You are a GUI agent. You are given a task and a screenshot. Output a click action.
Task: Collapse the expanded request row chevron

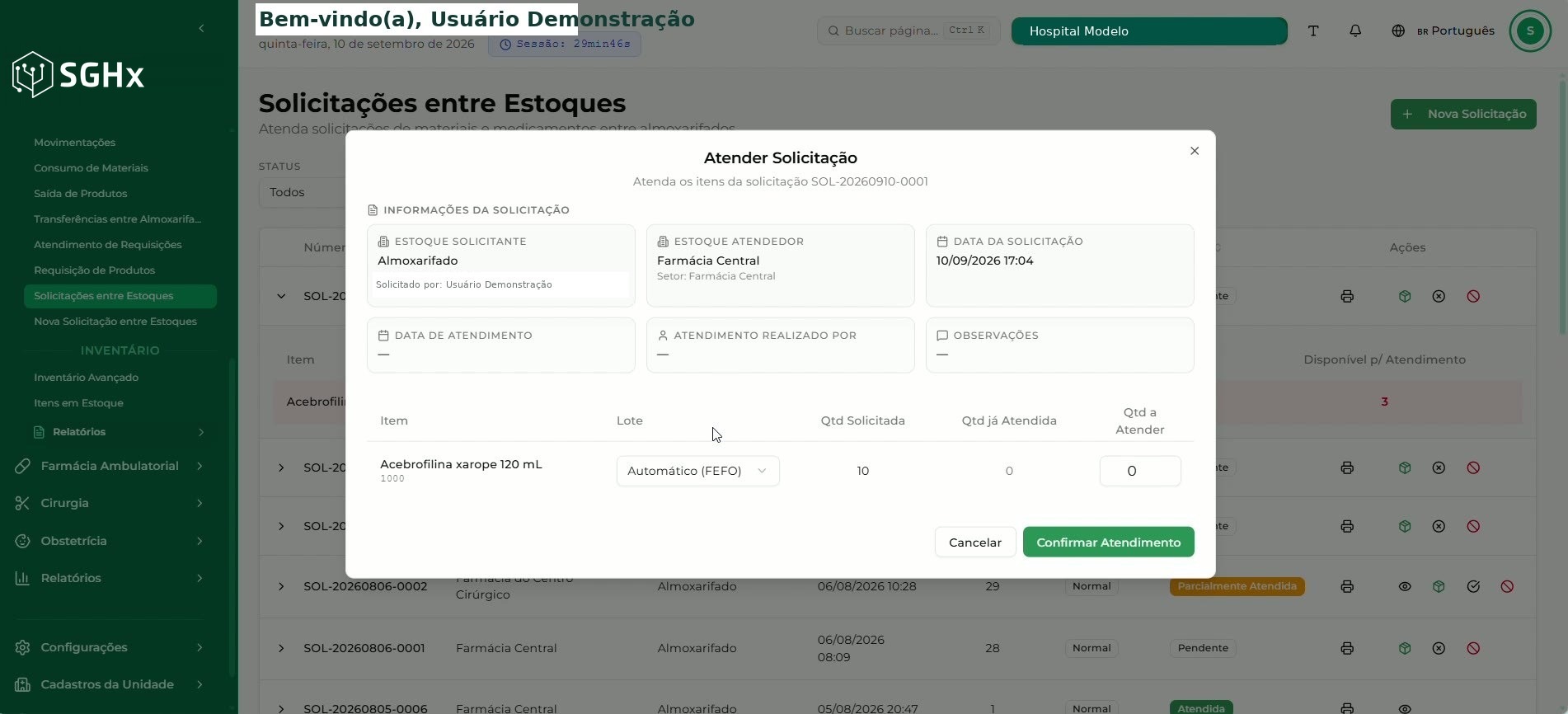pos(281,297)
